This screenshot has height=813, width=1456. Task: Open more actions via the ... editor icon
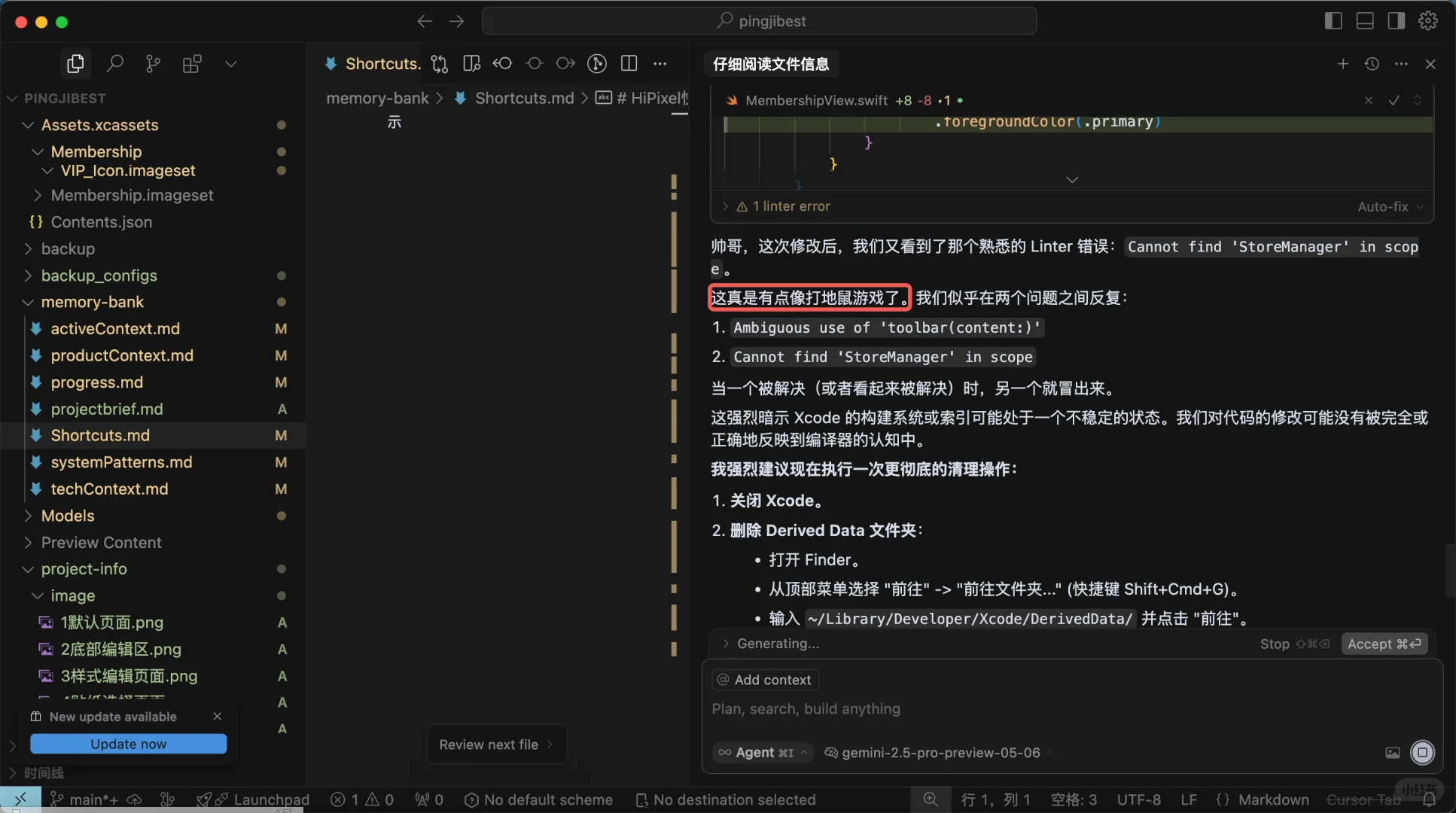click(660, 64)
